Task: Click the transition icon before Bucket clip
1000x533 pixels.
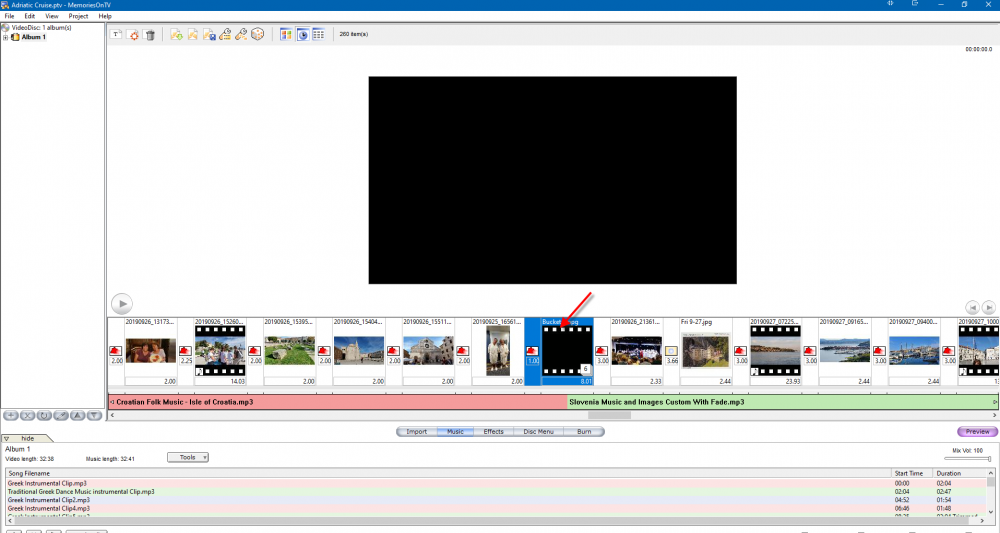Action: (x=532, y=350)
